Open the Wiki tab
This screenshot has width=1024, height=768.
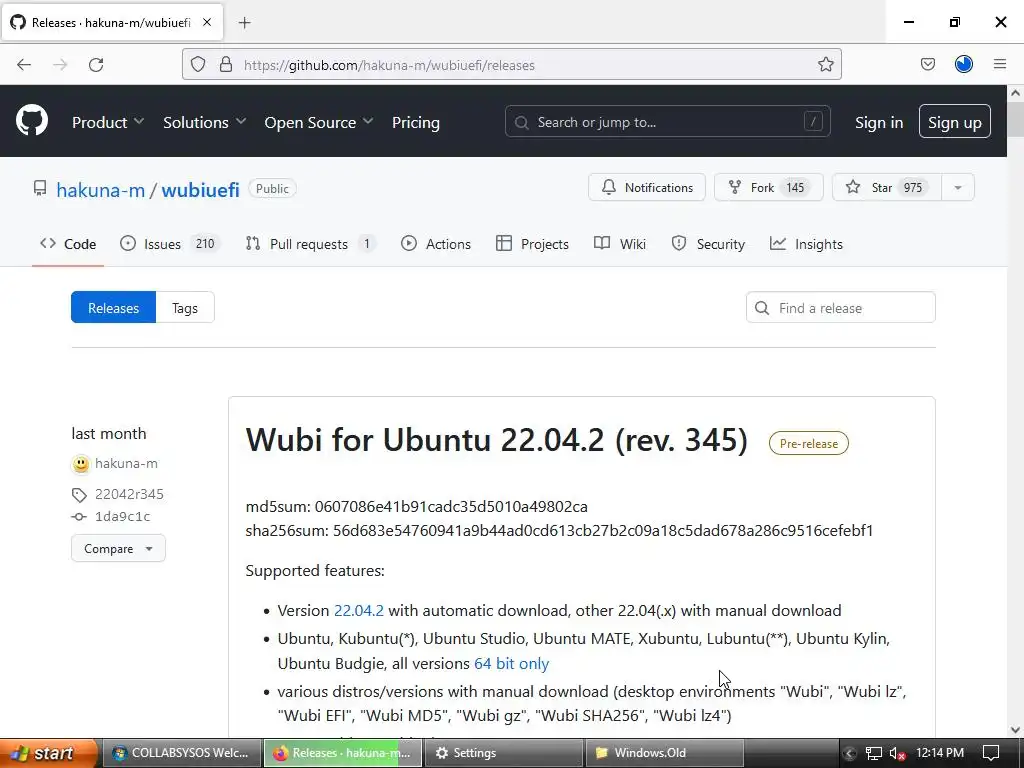(620, 244)
